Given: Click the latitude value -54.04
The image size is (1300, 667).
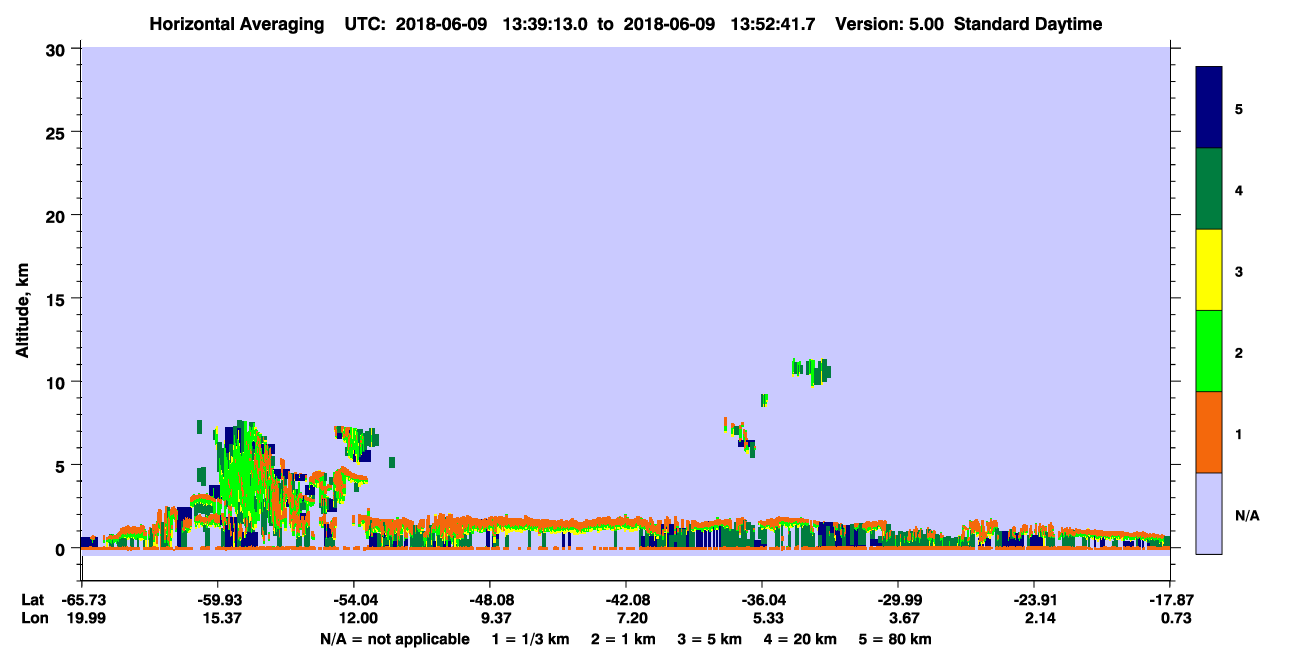Looking at the screenshot, I should pos(353,600).
